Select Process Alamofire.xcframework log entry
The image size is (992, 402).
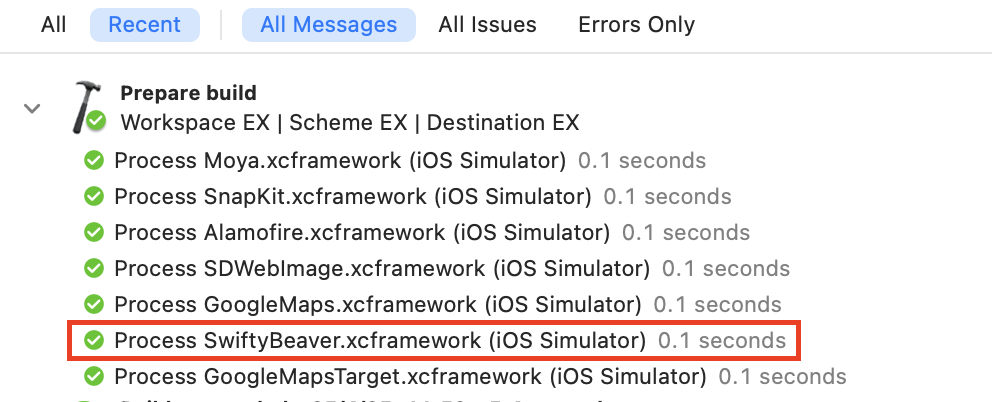tap(417, 233)
